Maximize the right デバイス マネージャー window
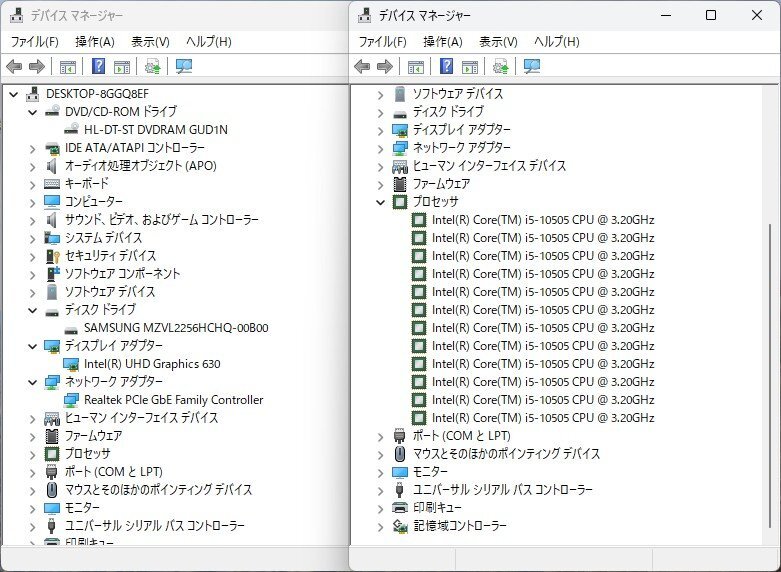Viewport: 781px width, 572px height. tap(711, 15)
